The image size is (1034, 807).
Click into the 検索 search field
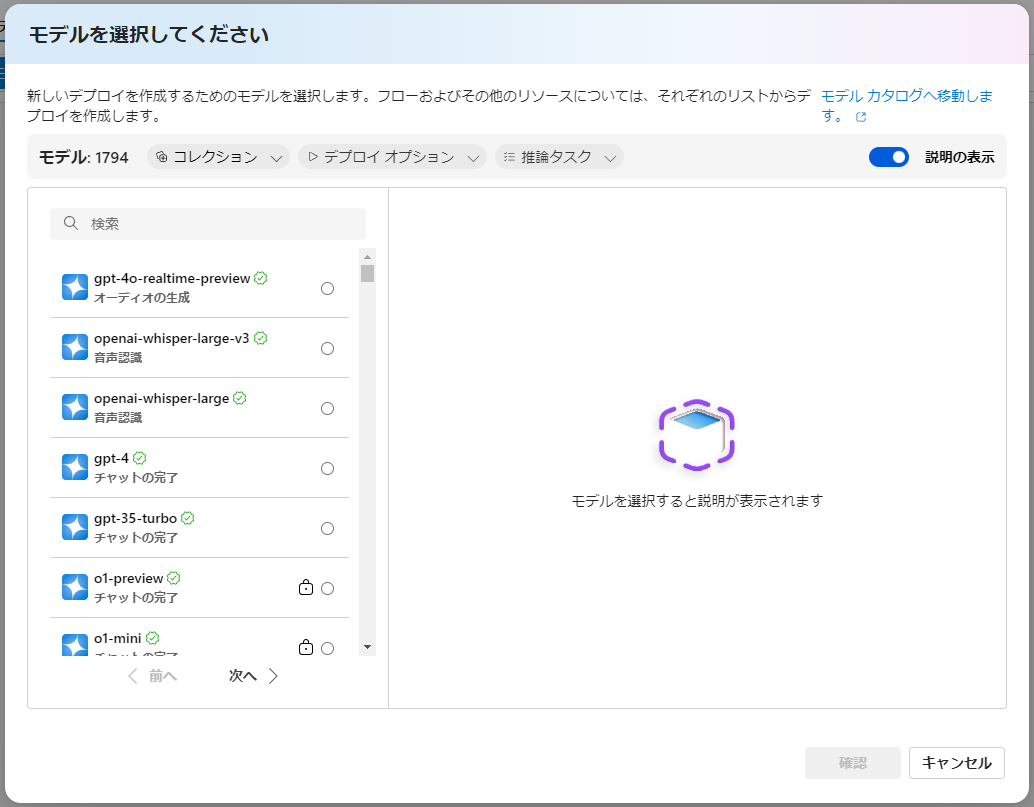[208, 224]
